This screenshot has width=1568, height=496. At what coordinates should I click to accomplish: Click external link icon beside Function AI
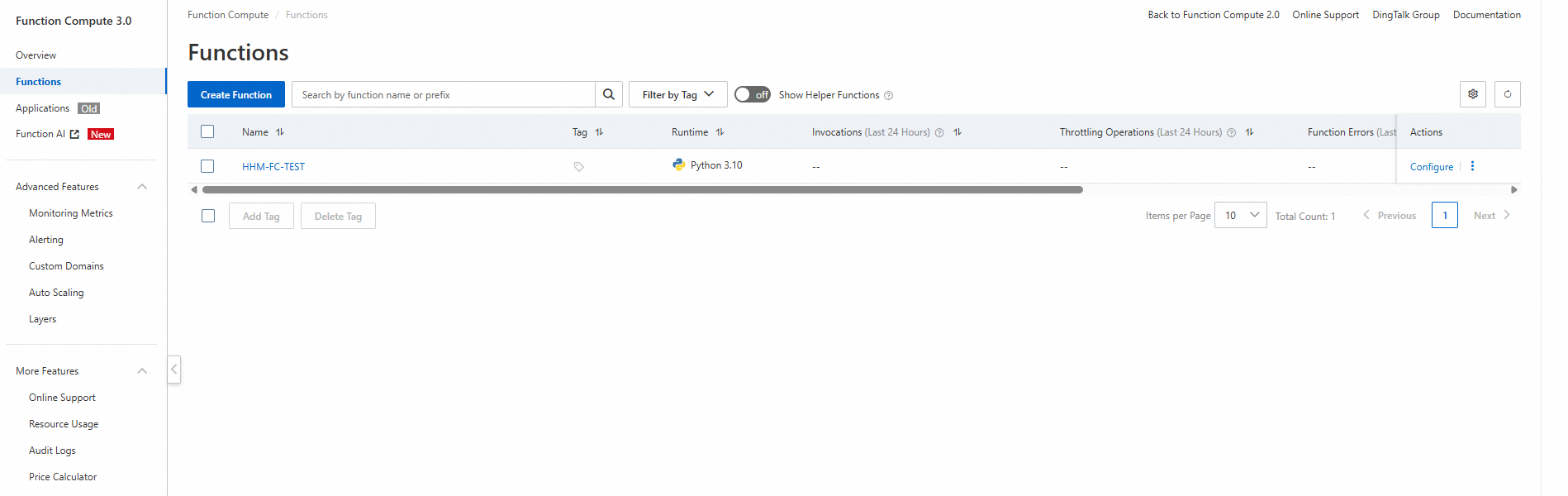[74, 134]
